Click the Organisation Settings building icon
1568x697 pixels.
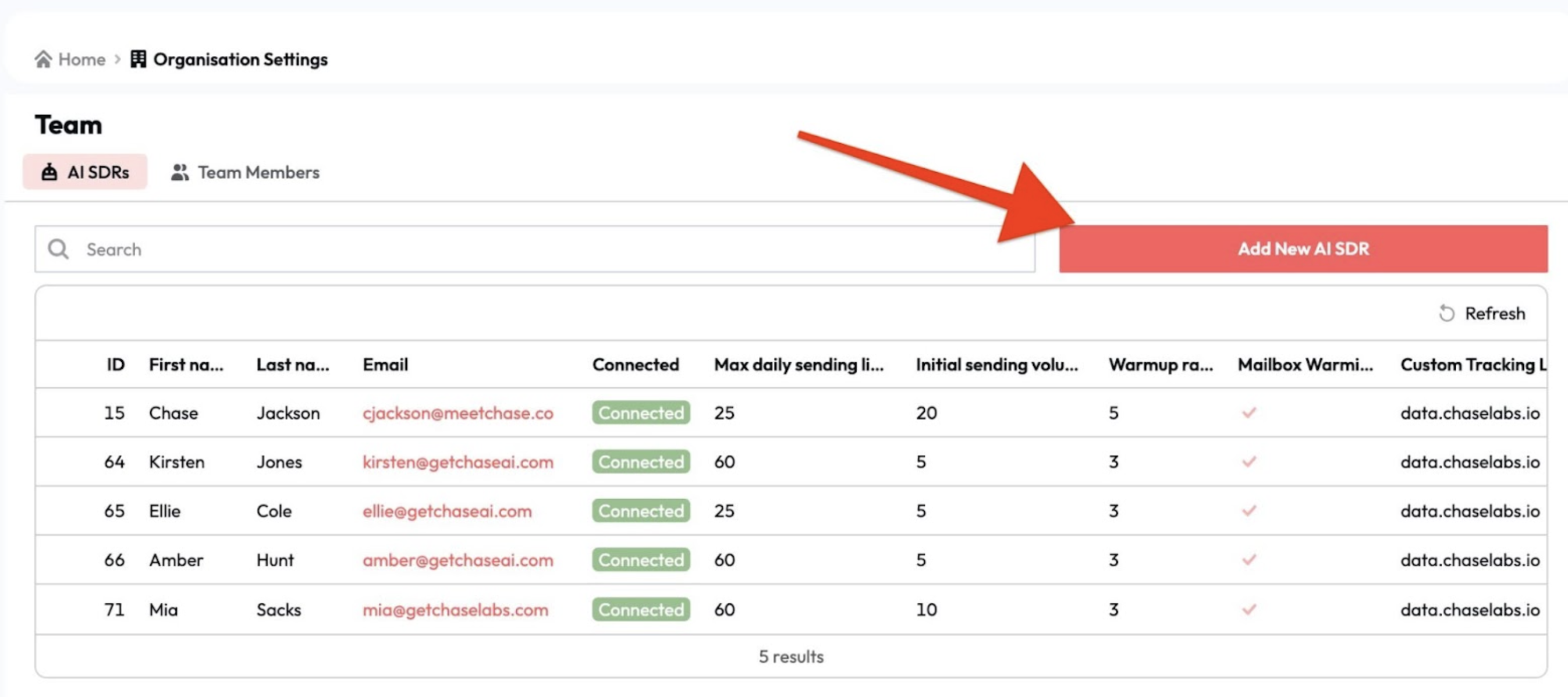pos(138,59)
